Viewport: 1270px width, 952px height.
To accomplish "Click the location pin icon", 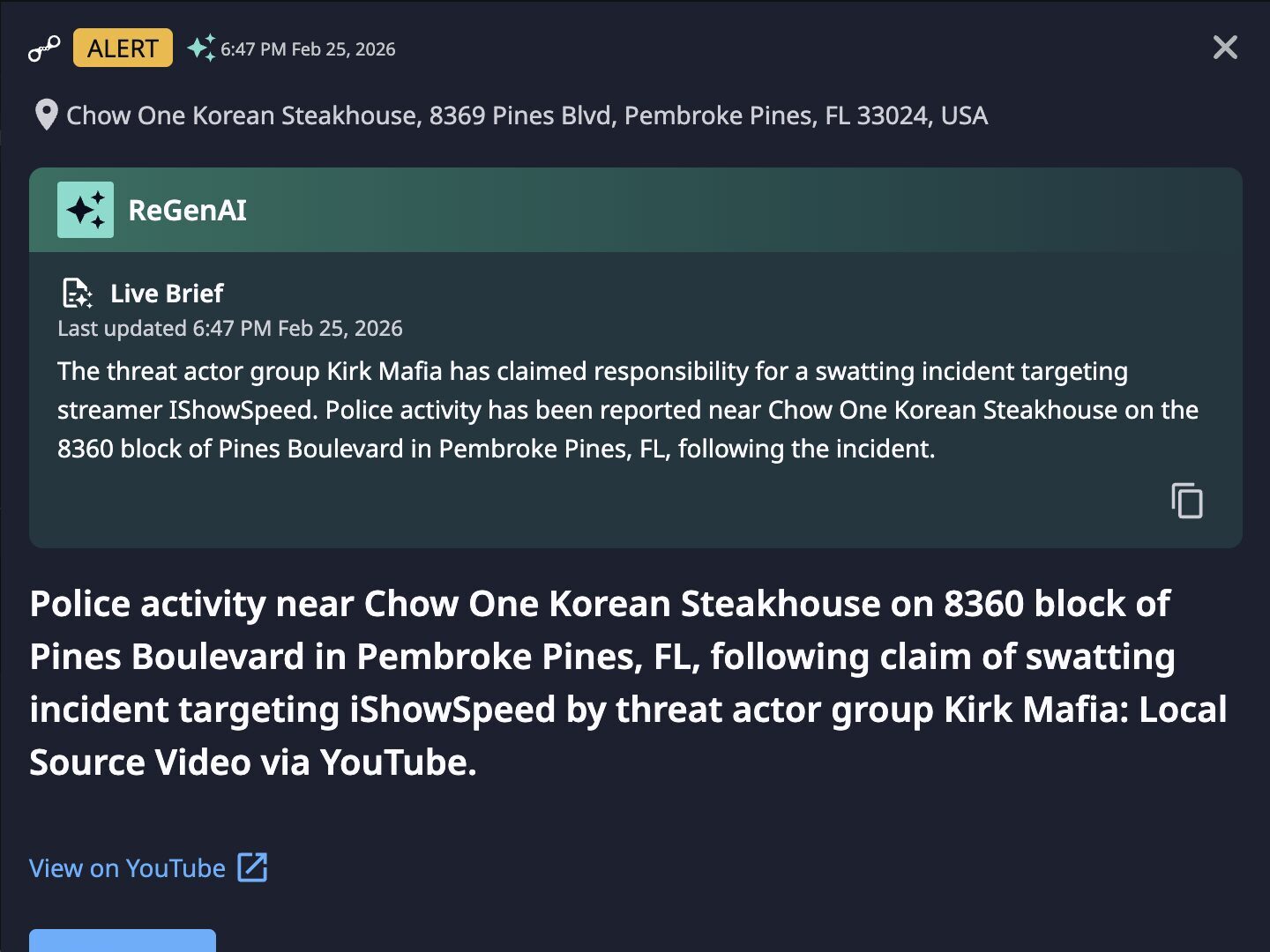I will coord(46,115).
